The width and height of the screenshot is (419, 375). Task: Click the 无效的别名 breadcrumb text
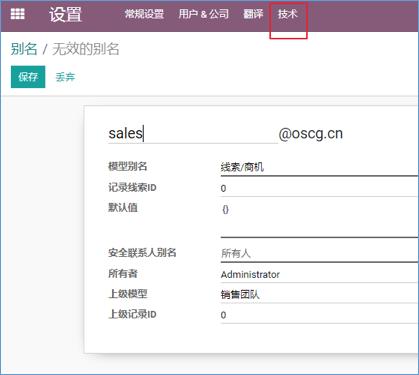pos(86,49)
